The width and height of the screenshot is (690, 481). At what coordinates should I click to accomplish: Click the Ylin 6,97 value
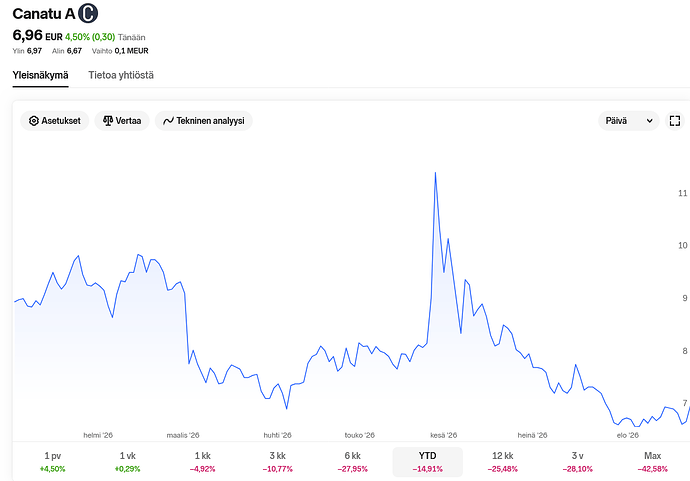click(27, 51)
